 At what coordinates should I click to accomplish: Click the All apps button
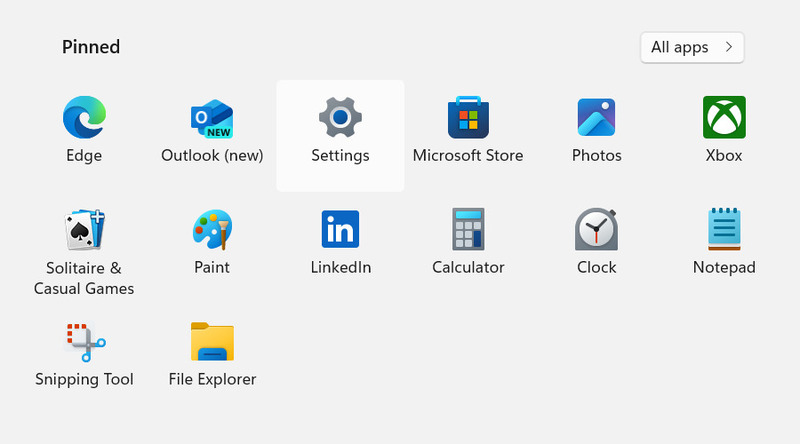click(x=692, y=47)
